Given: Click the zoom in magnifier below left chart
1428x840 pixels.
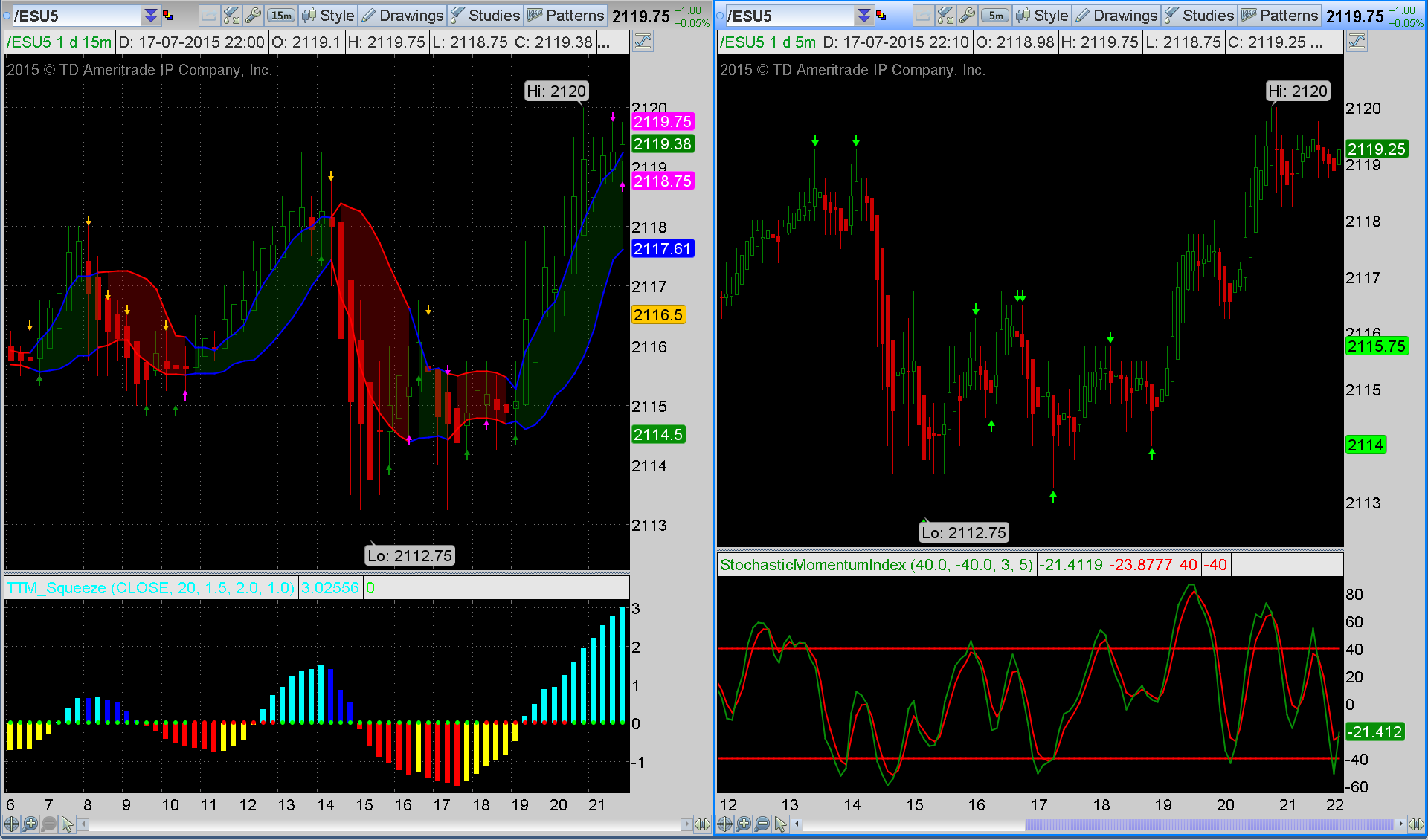Looking at the screenshot, I should tap(30, 824).
